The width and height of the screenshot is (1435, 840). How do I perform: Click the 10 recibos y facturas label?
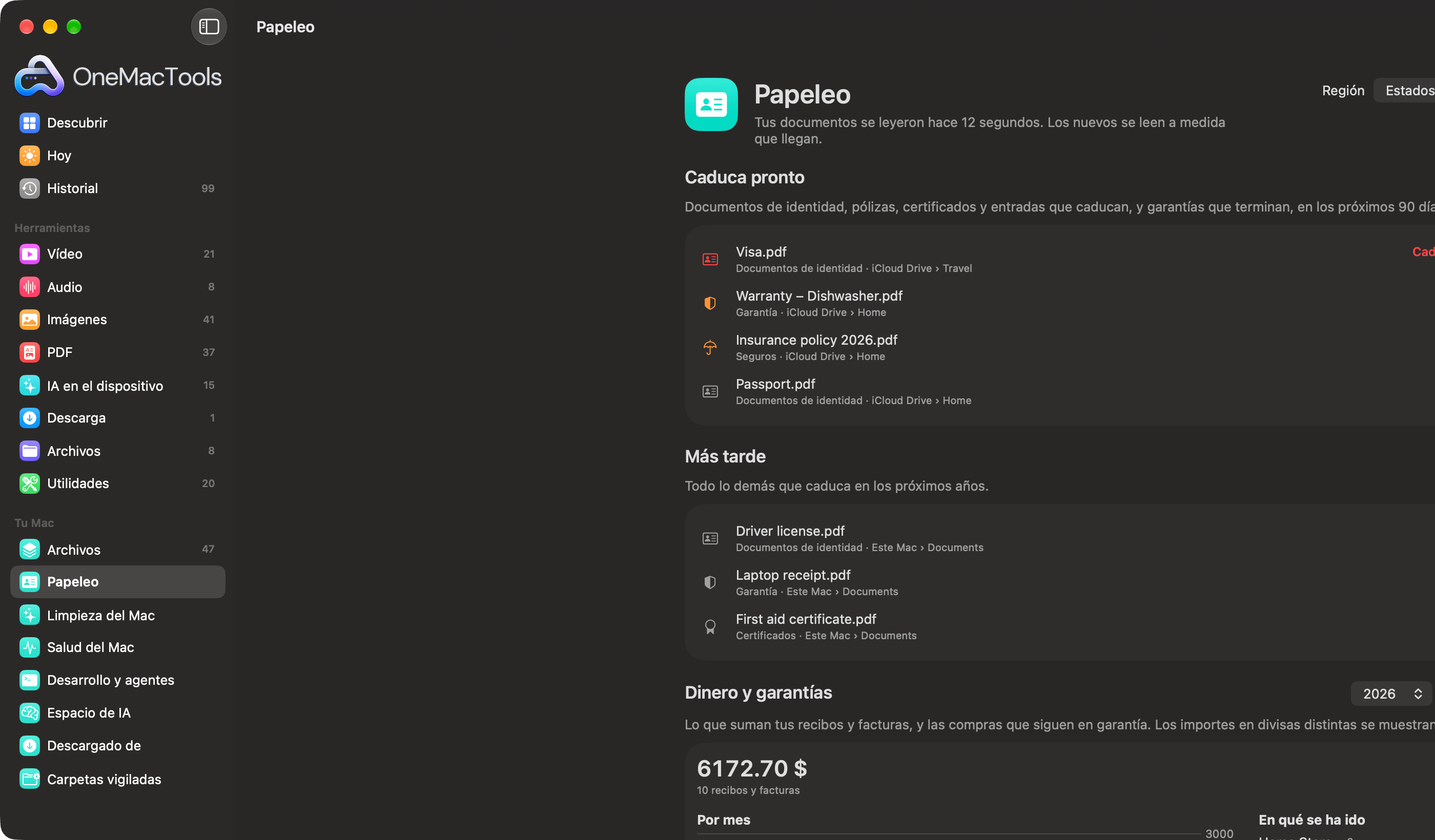click(748, 790)
